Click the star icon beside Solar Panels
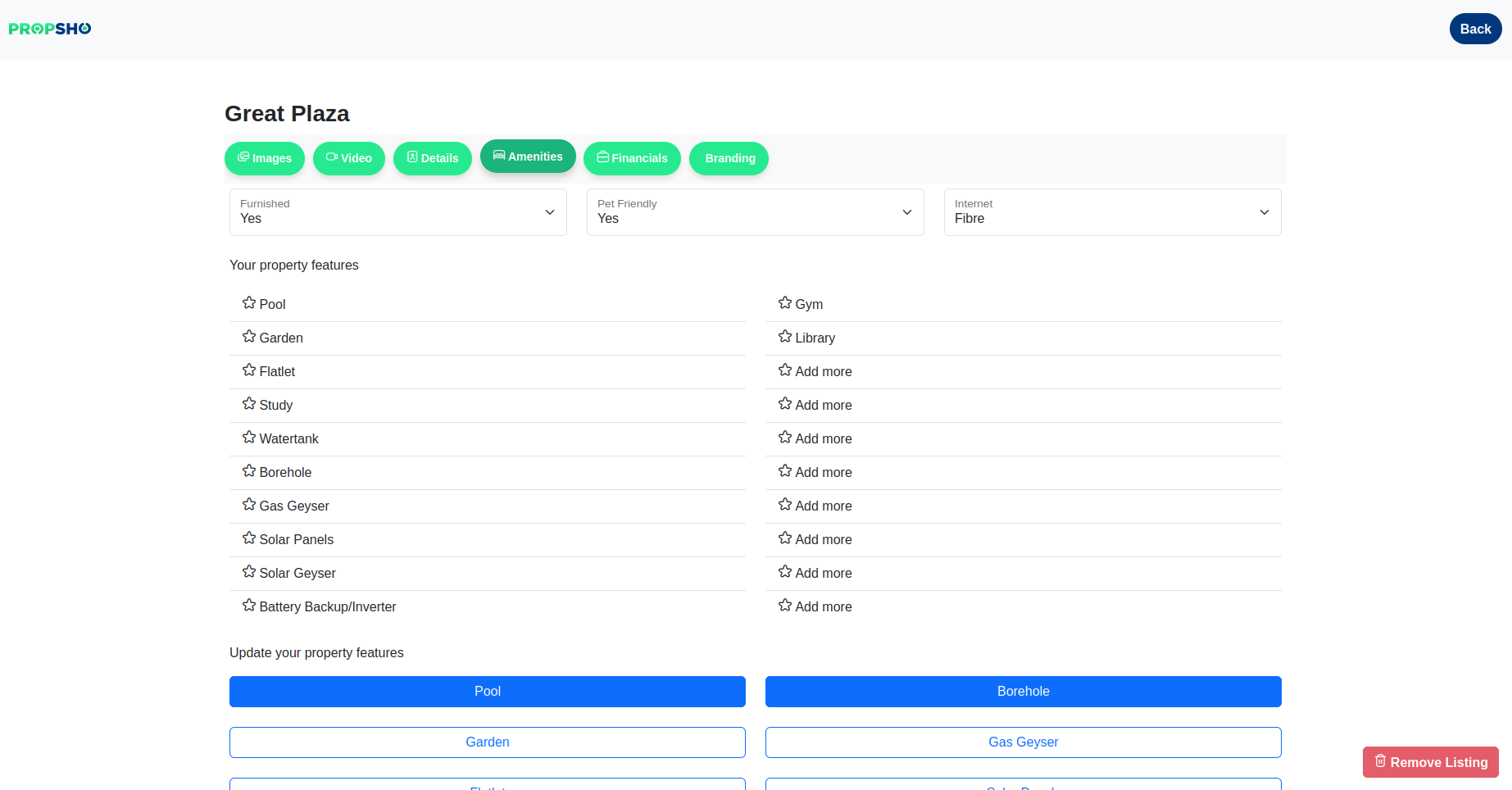Screen dimensions: 1512x790 click(x=249, y=538)
